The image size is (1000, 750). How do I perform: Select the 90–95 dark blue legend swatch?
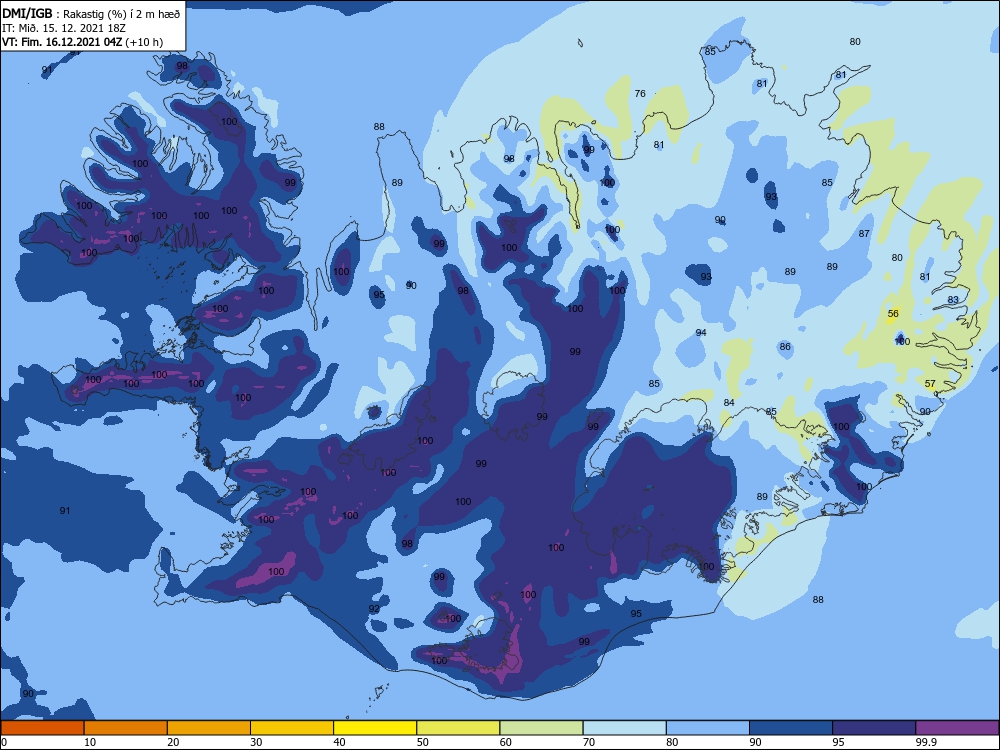[x=791, y=728]
